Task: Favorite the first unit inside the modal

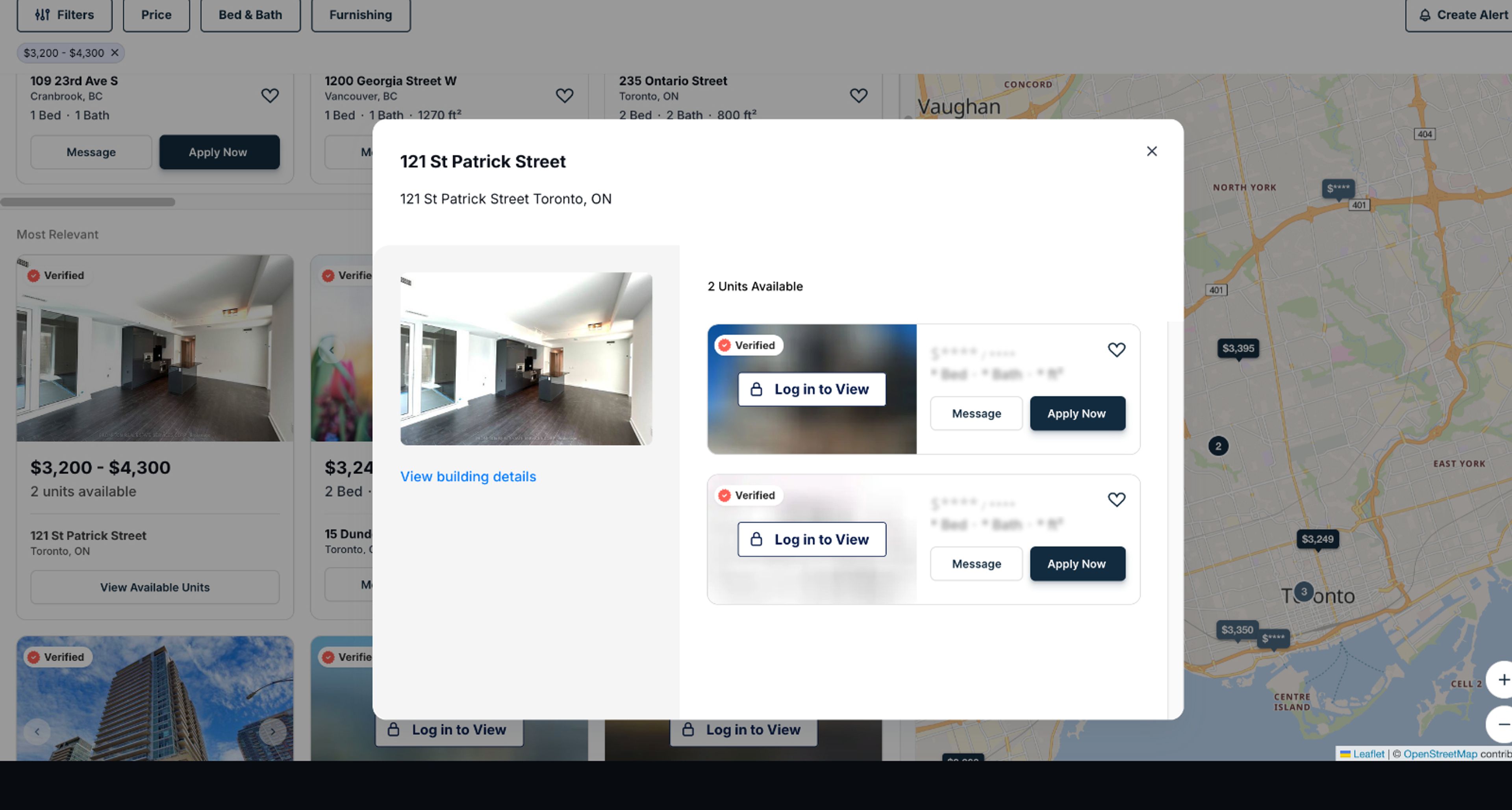Action: (1116, 349)
